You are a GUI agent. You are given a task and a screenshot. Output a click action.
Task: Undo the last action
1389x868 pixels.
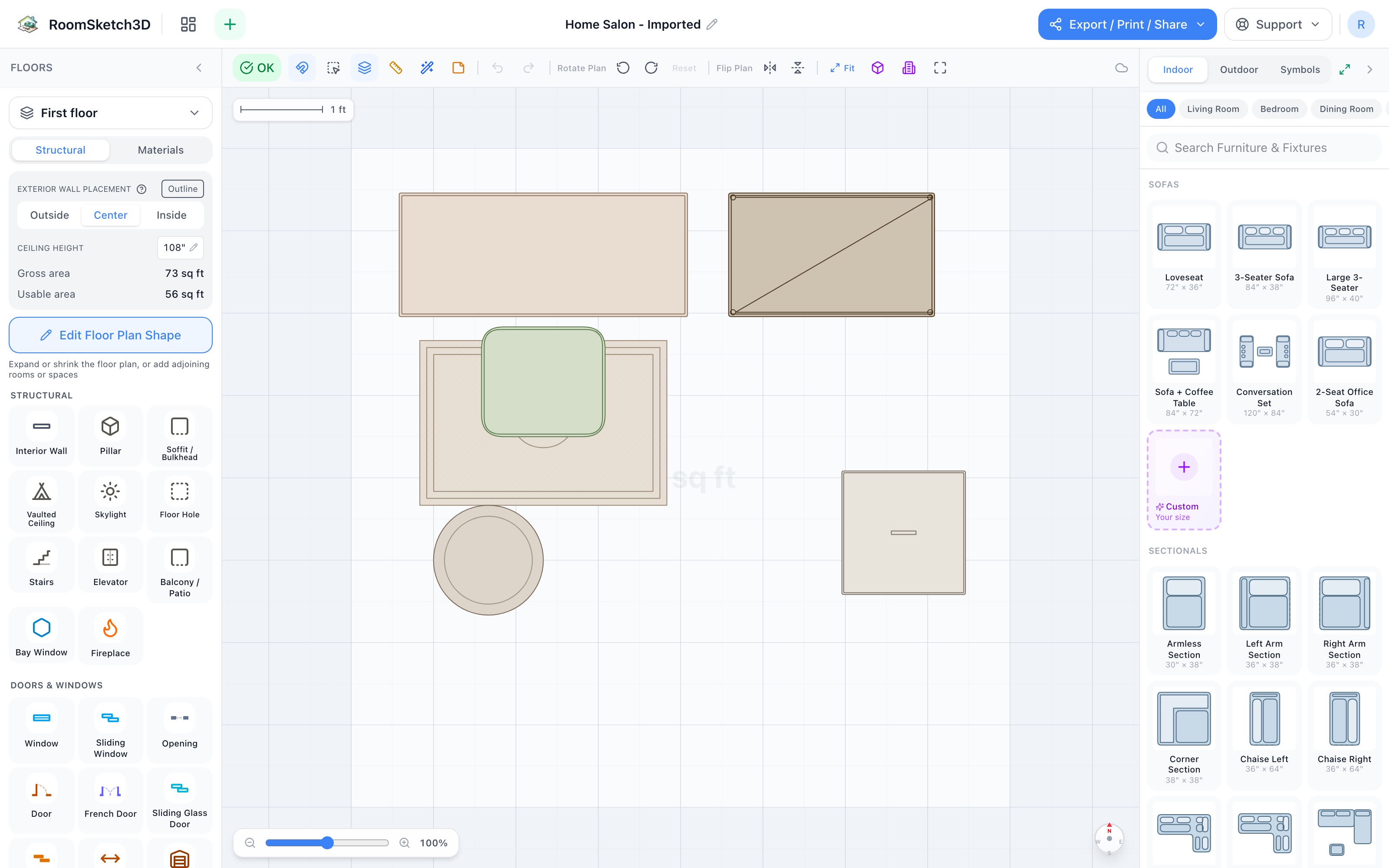pyautogui.click(x=497, y=68)
